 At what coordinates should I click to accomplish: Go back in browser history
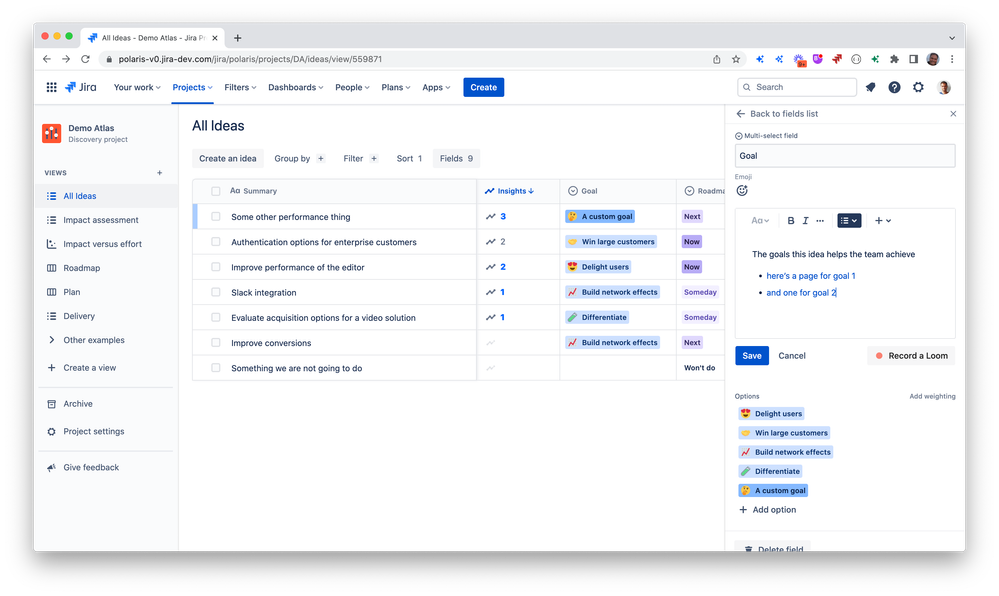coord(47,59)
